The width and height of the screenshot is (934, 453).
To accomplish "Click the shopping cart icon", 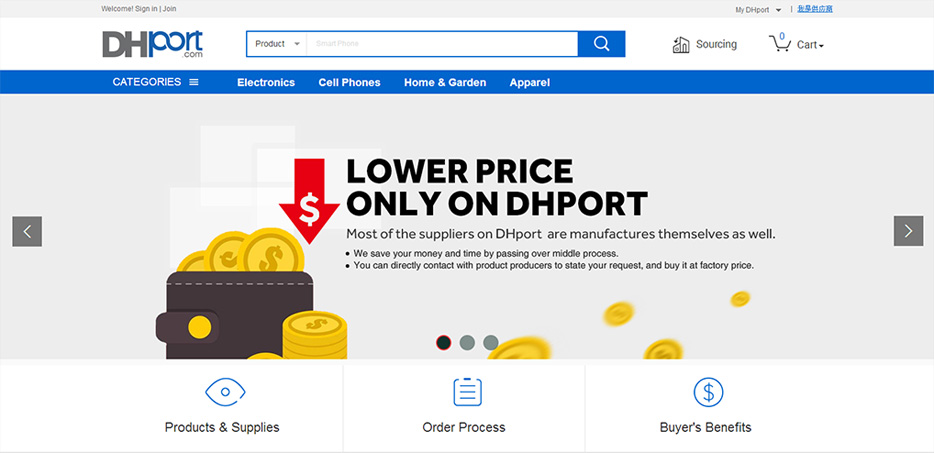I will click(780, 44).
